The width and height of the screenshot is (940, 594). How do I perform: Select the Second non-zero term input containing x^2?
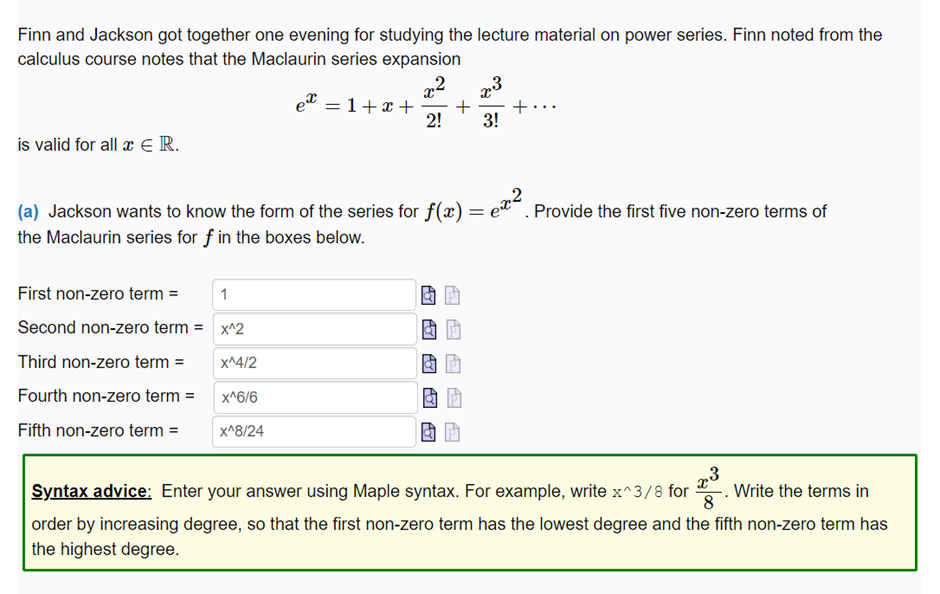(313, 328)
